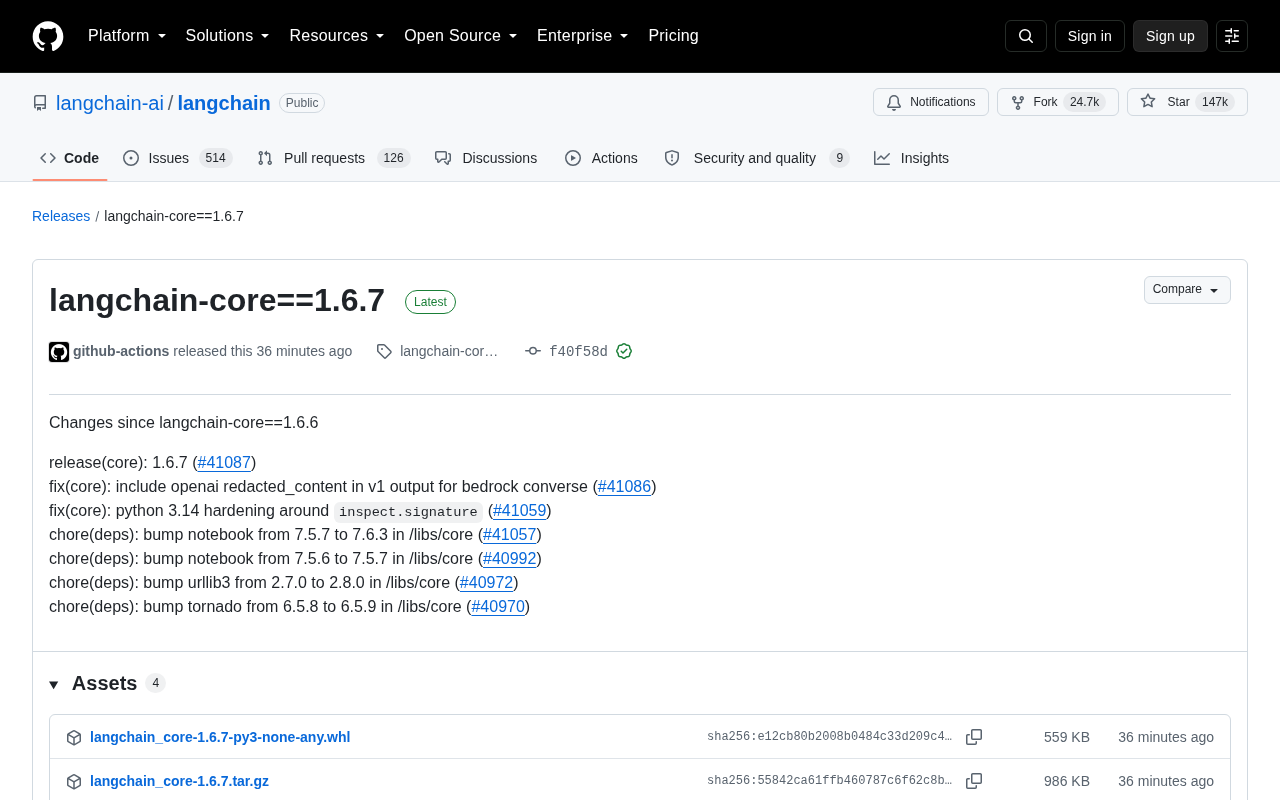This screenshot has width=1280, height=800.
Task: Open the truncated langchain-cor… tag link
Action: pyautogui.click(x=449, y=351)
